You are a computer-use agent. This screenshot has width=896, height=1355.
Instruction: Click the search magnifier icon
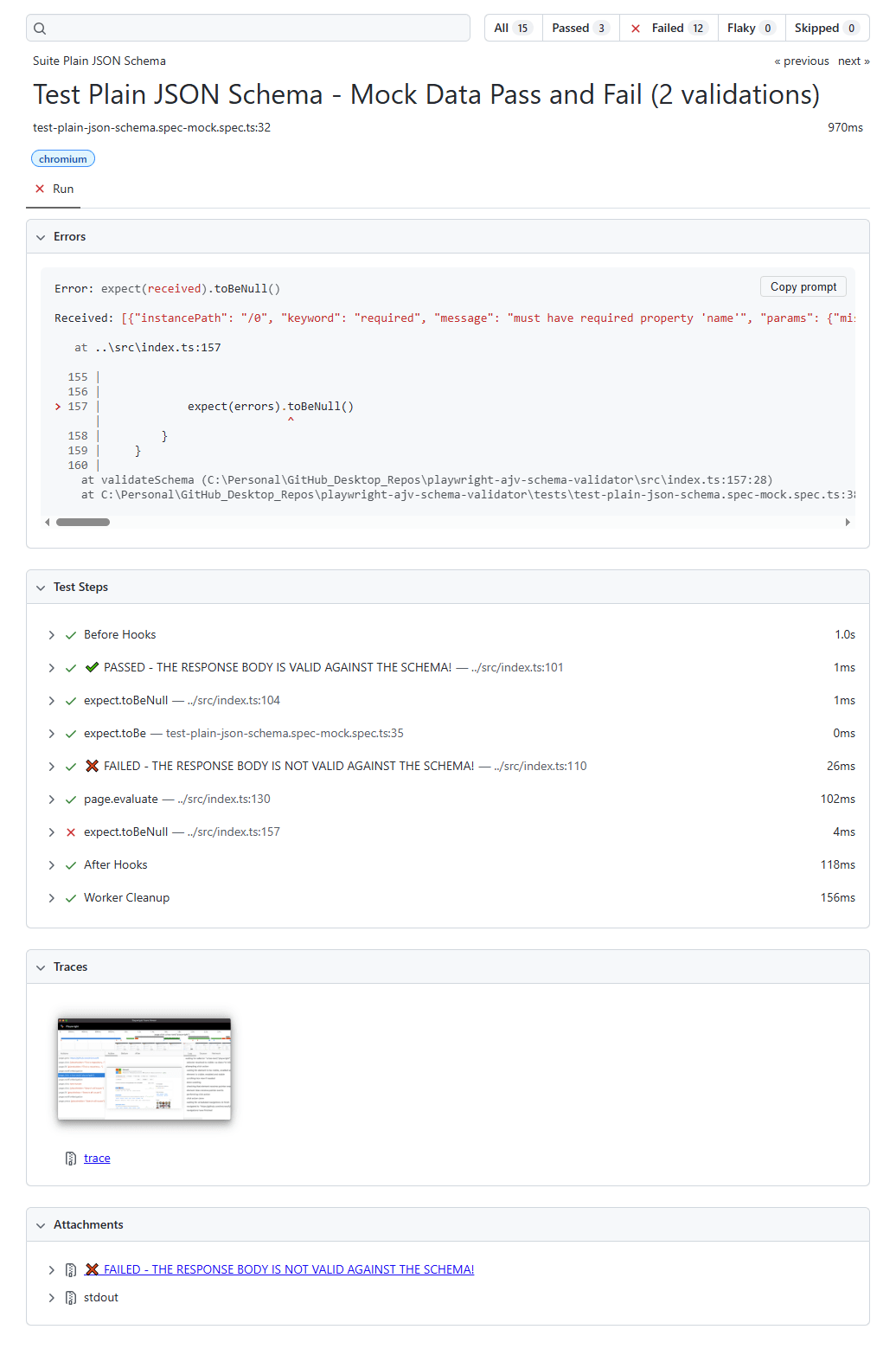click(40, 28)
